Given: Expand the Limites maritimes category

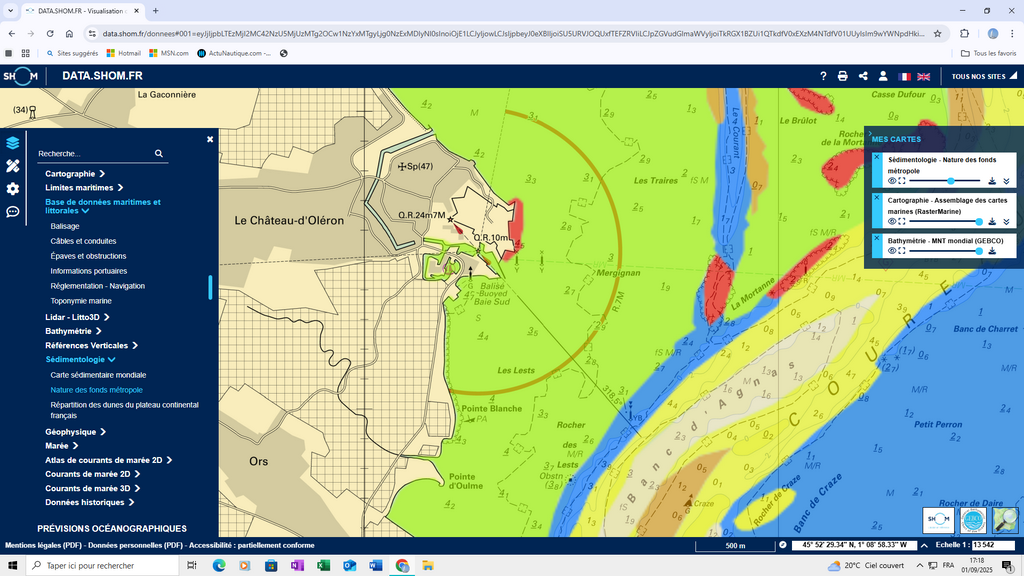Looking at the screenshot, I should tap(84, 187).
